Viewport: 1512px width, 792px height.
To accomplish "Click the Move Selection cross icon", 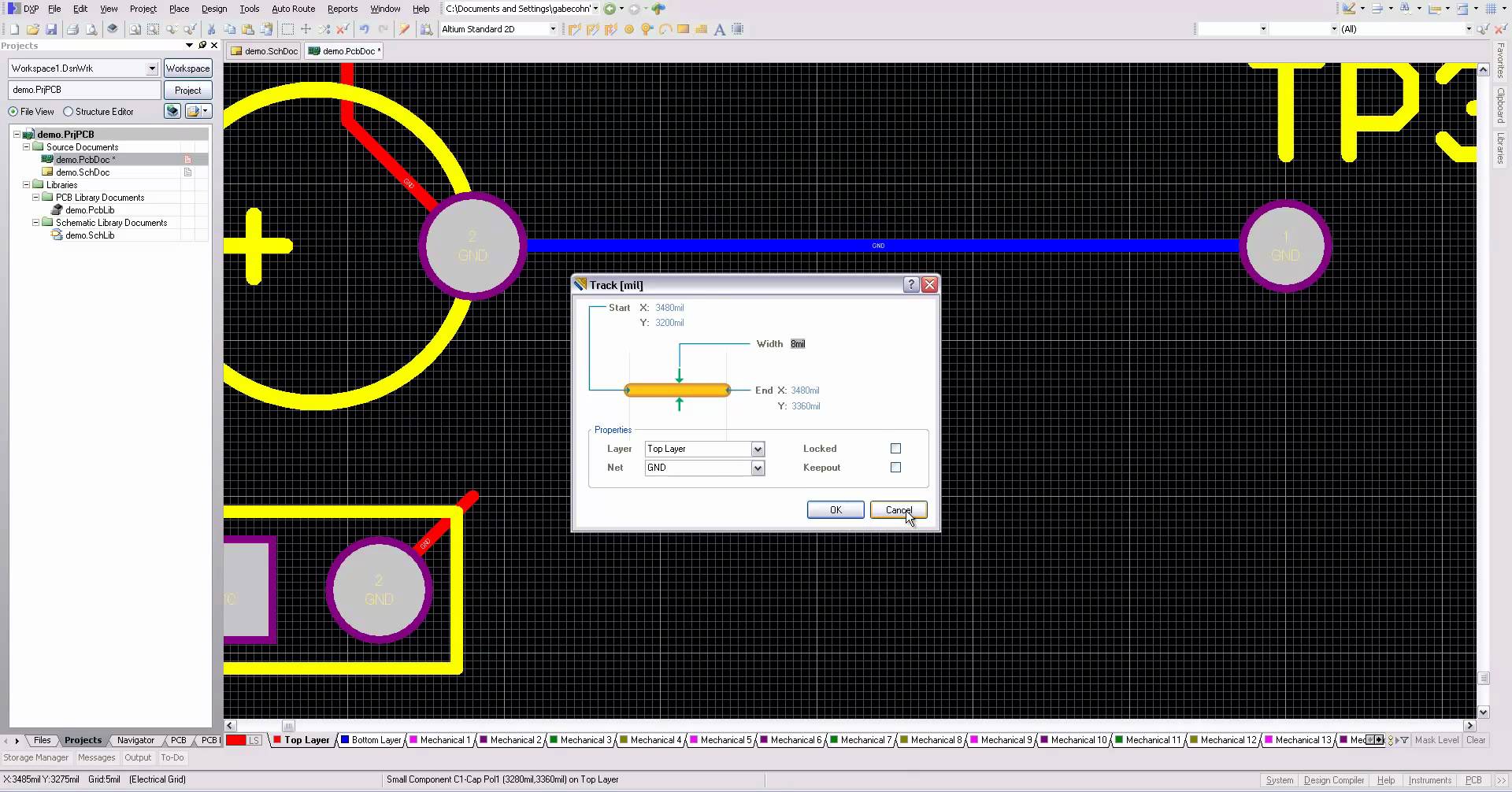I will 306,29.
